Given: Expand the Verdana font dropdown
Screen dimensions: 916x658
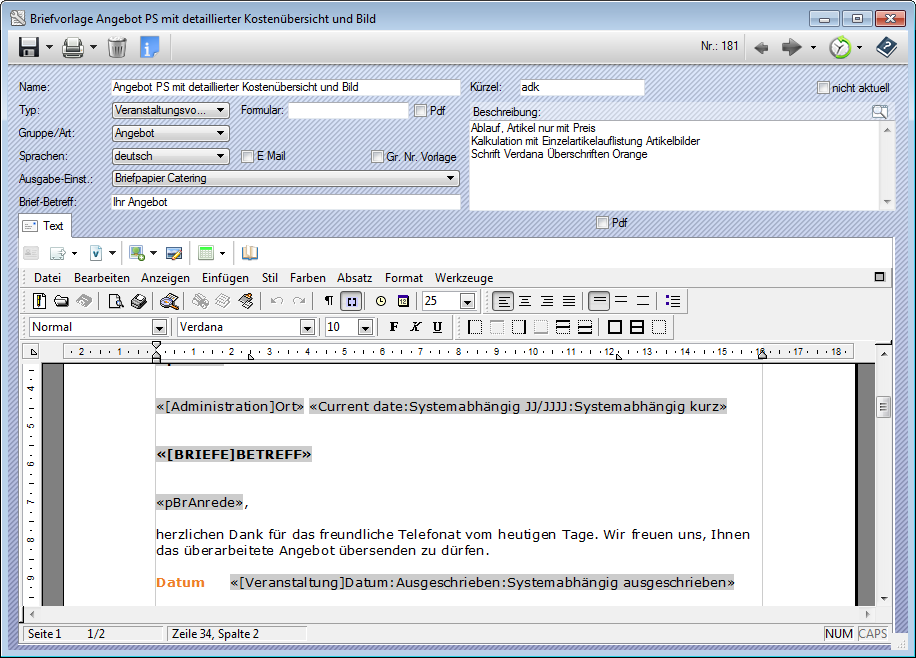Looking at the screenshot, I should (x=308, y=327).
